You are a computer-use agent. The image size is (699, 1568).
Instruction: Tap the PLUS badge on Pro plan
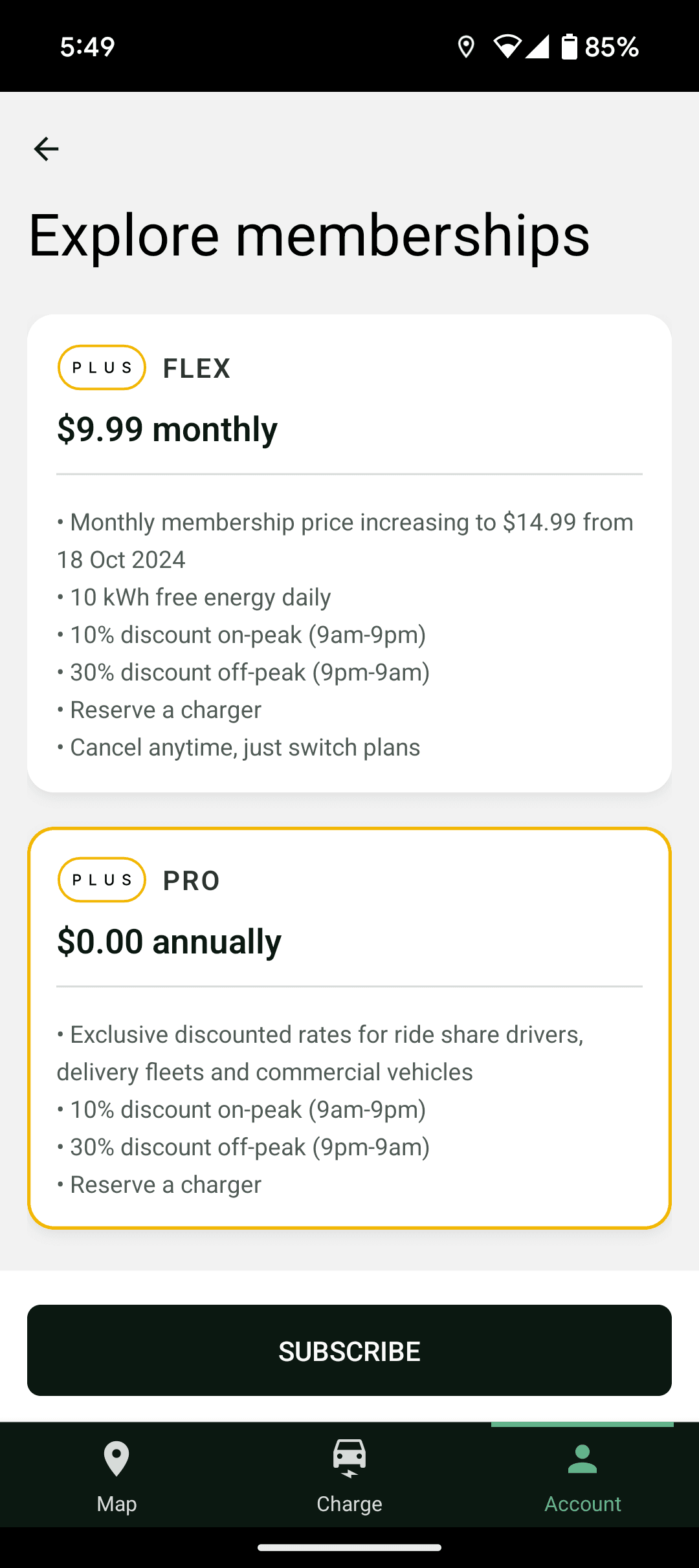tap(102, 880)
